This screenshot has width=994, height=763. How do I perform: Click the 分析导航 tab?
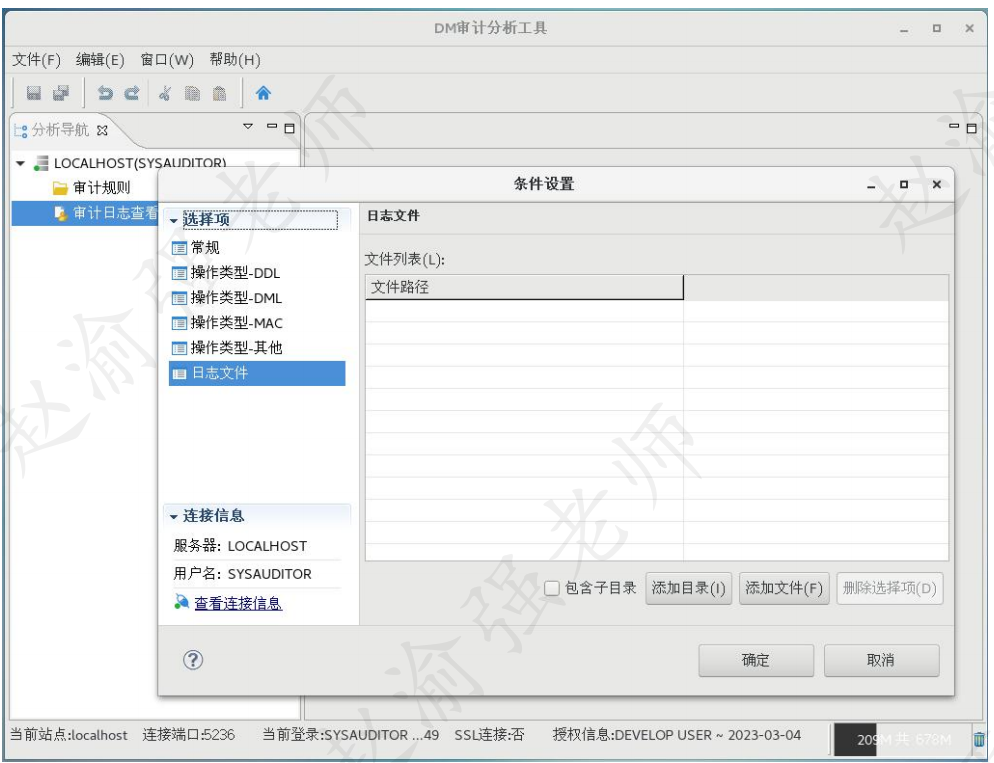60,130
